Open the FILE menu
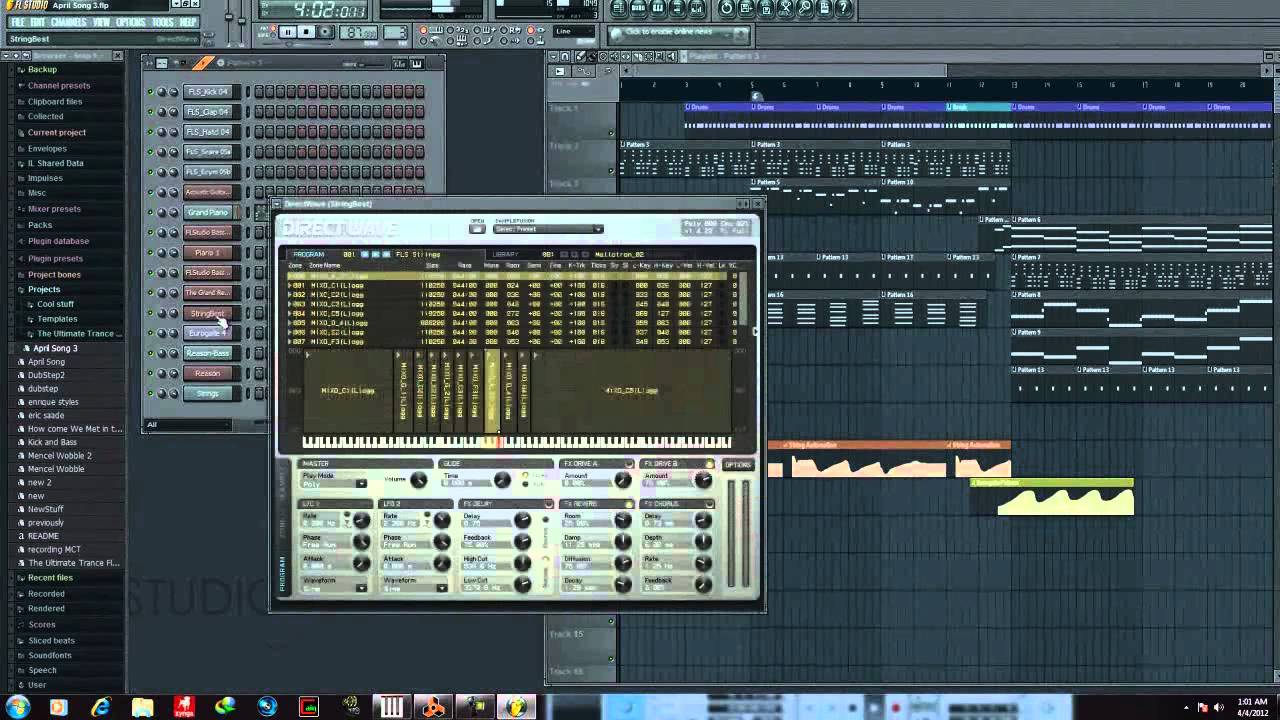Viewport: 1280px width, 720px height. click(18, 22)
